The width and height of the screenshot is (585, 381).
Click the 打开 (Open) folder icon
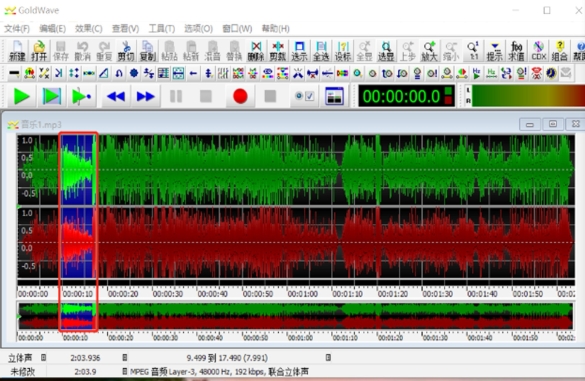point(39,51)
